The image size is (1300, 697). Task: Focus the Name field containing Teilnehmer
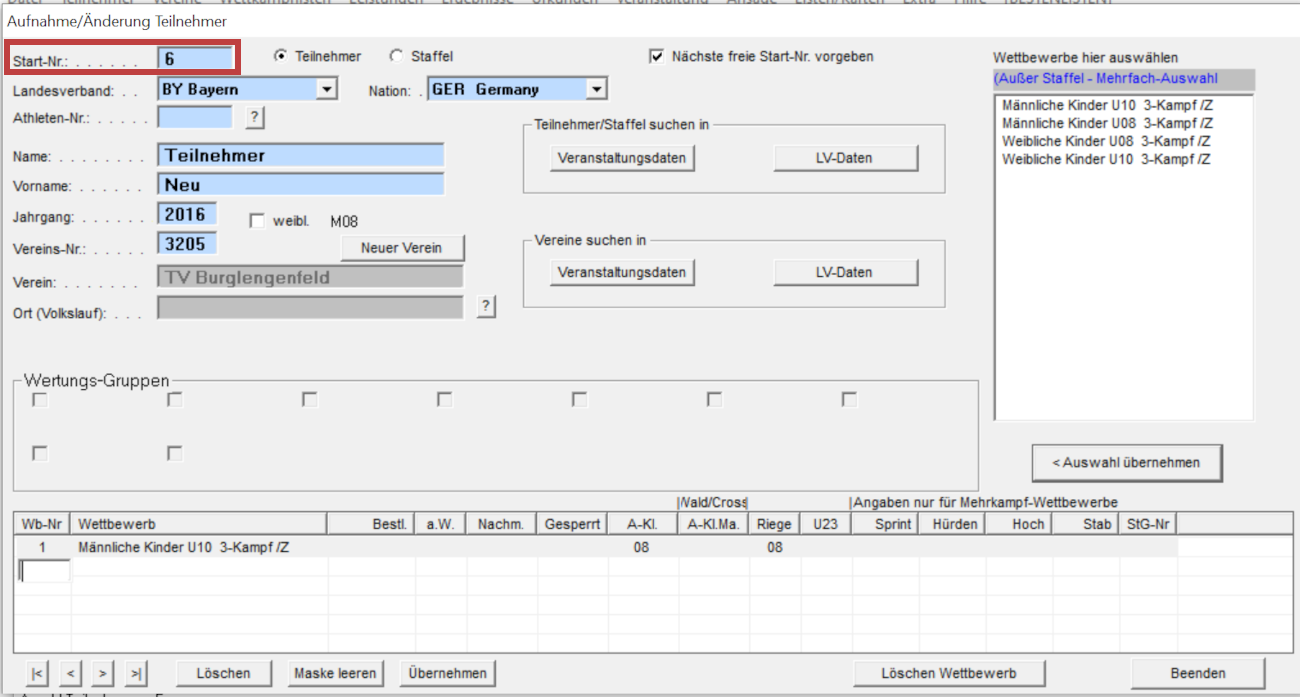tap(300, 156)
